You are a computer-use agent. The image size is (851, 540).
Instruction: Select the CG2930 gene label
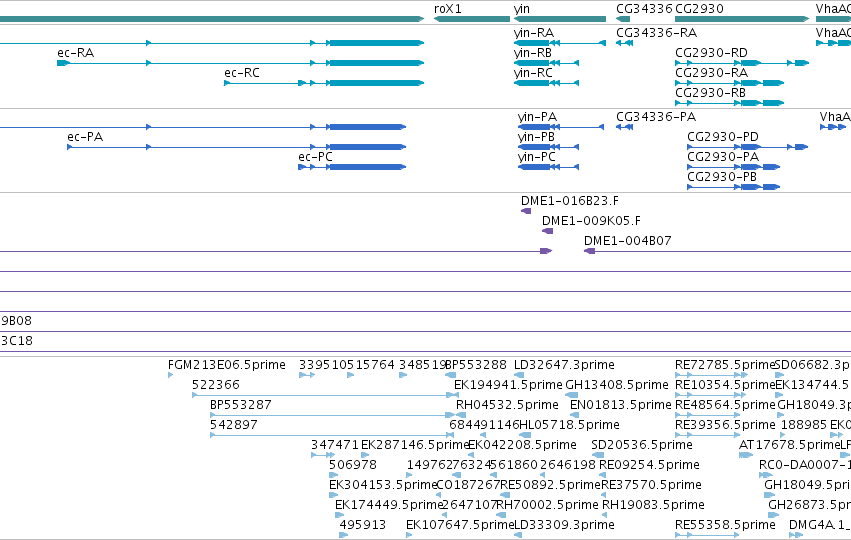point(699,9)
